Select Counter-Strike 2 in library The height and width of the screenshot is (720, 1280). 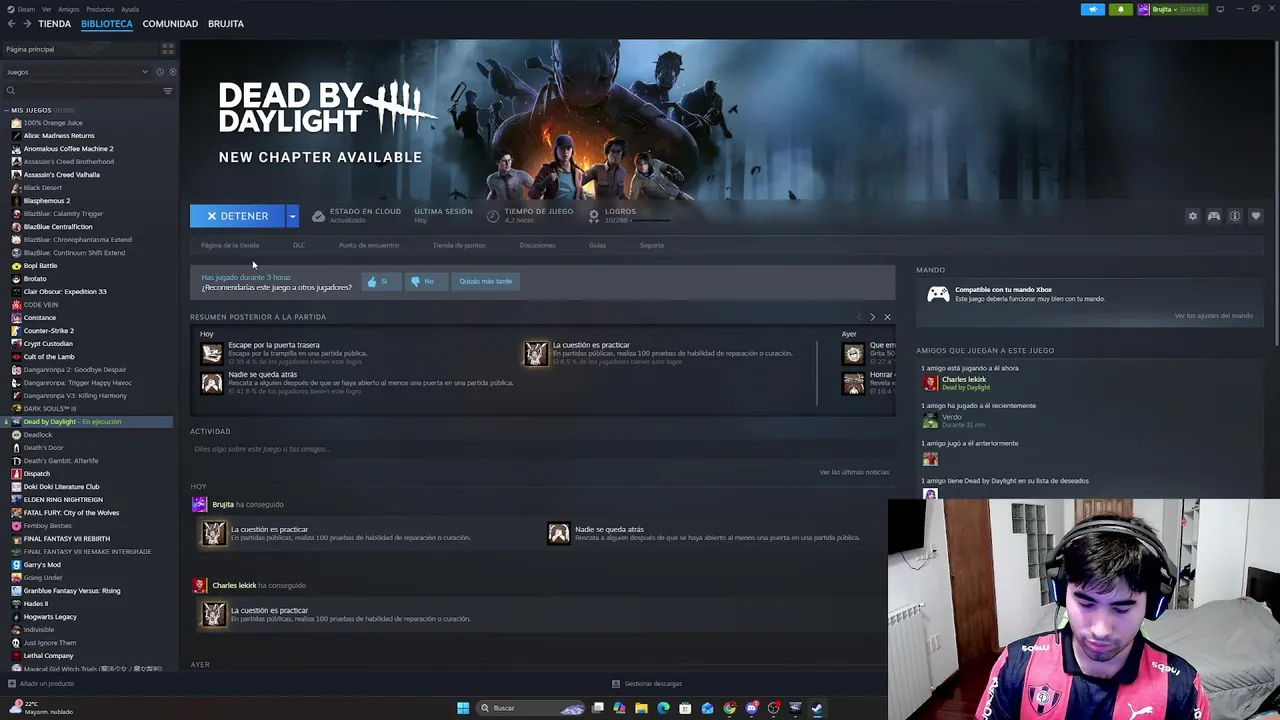[49, 331]
